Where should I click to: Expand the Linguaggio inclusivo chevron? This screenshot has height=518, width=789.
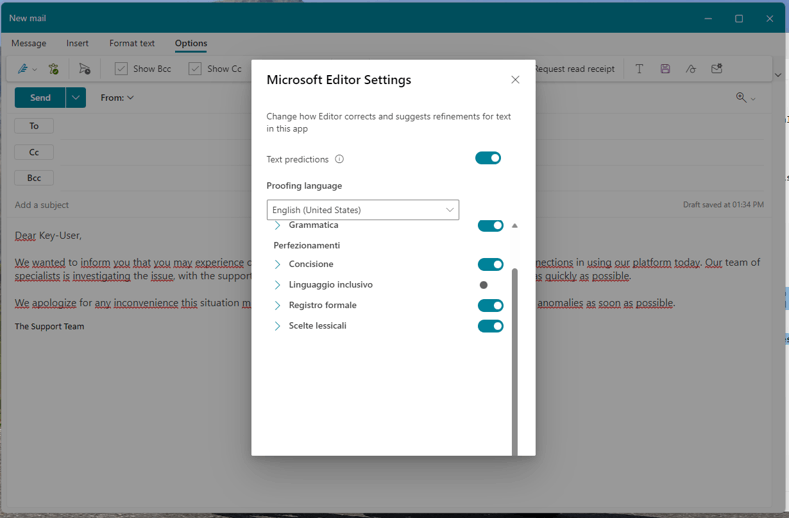[x=277, y=285]
